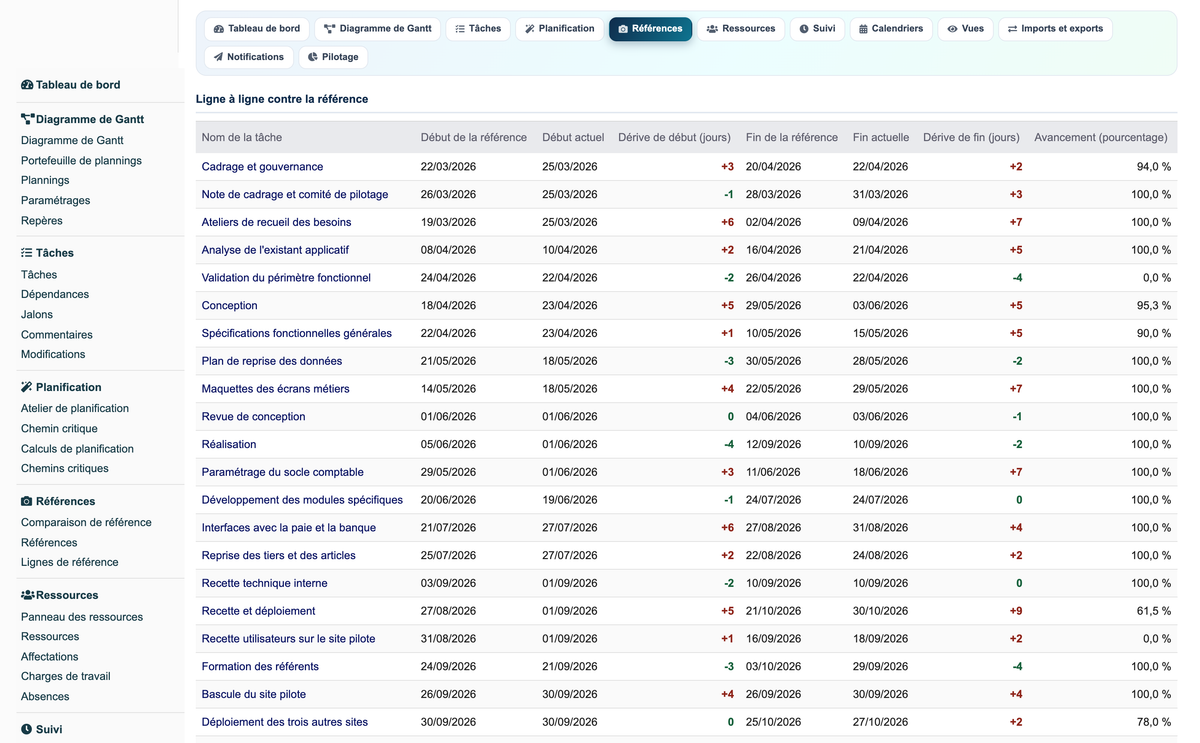Image resolution: width=1200 pixels, height=743 pixels.
Task: Click the camera icon on Références tab
Action: (623, 29)
